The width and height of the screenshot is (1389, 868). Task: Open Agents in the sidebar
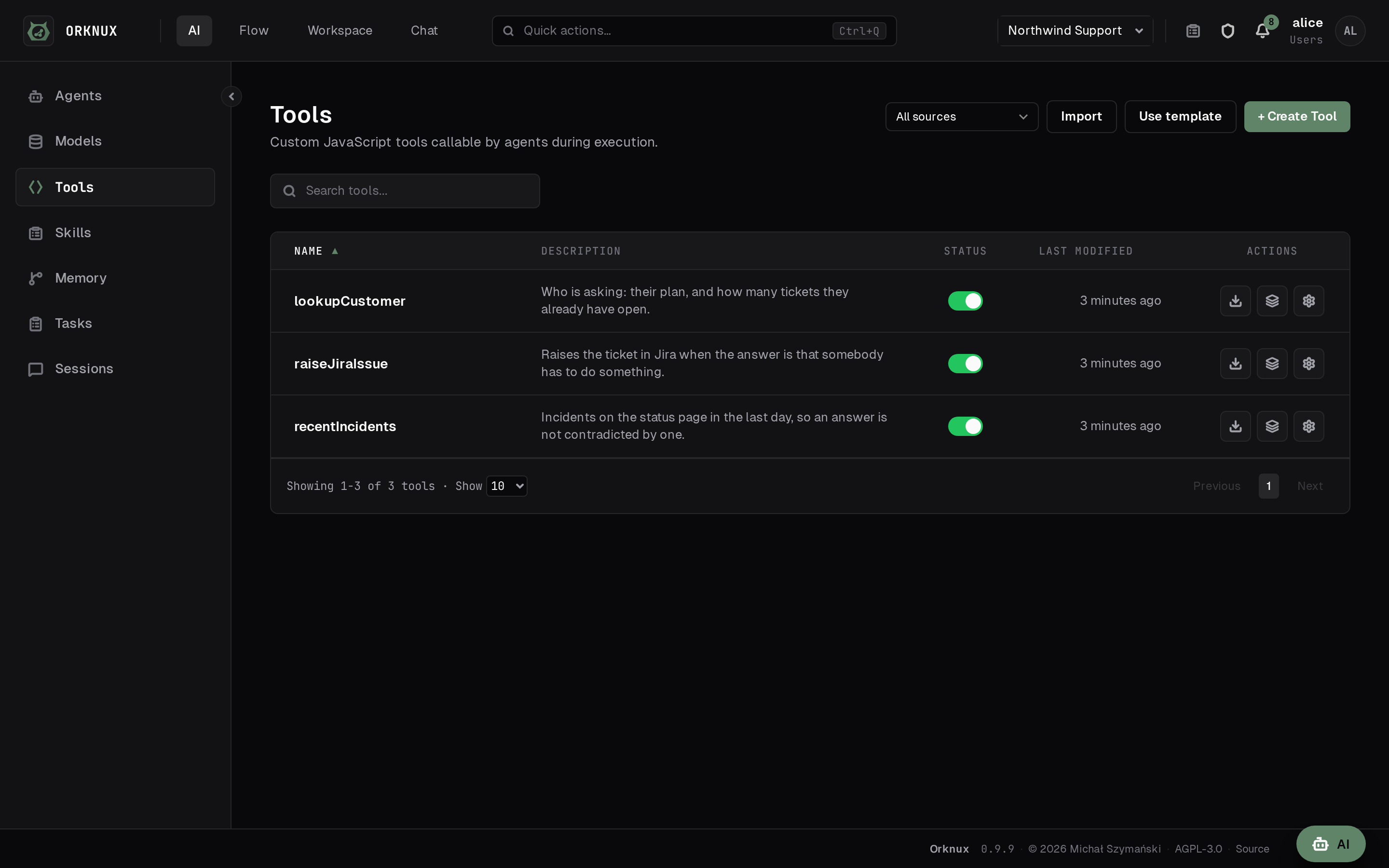[x=115, y=96]
